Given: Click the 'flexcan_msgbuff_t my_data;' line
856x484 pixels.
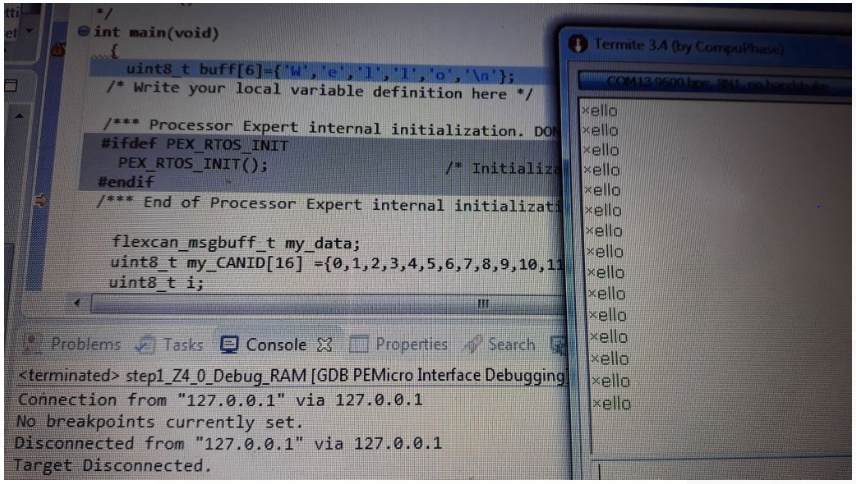Looking at the screenshot, I should point(236,243).
